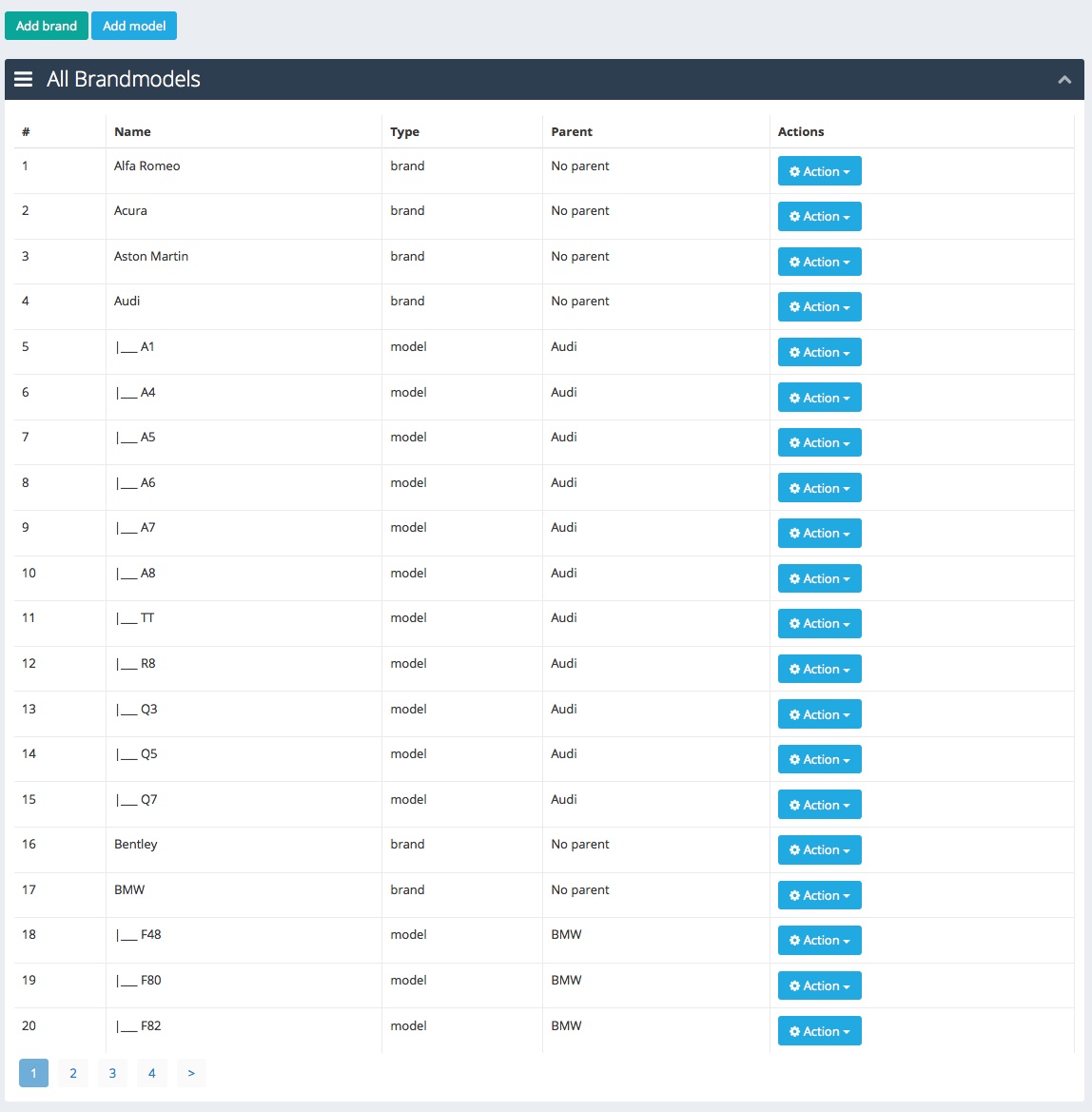Open Action dropdown for Aston Martin
The height and width of the screenshot is (1112, 1092).
820,262
